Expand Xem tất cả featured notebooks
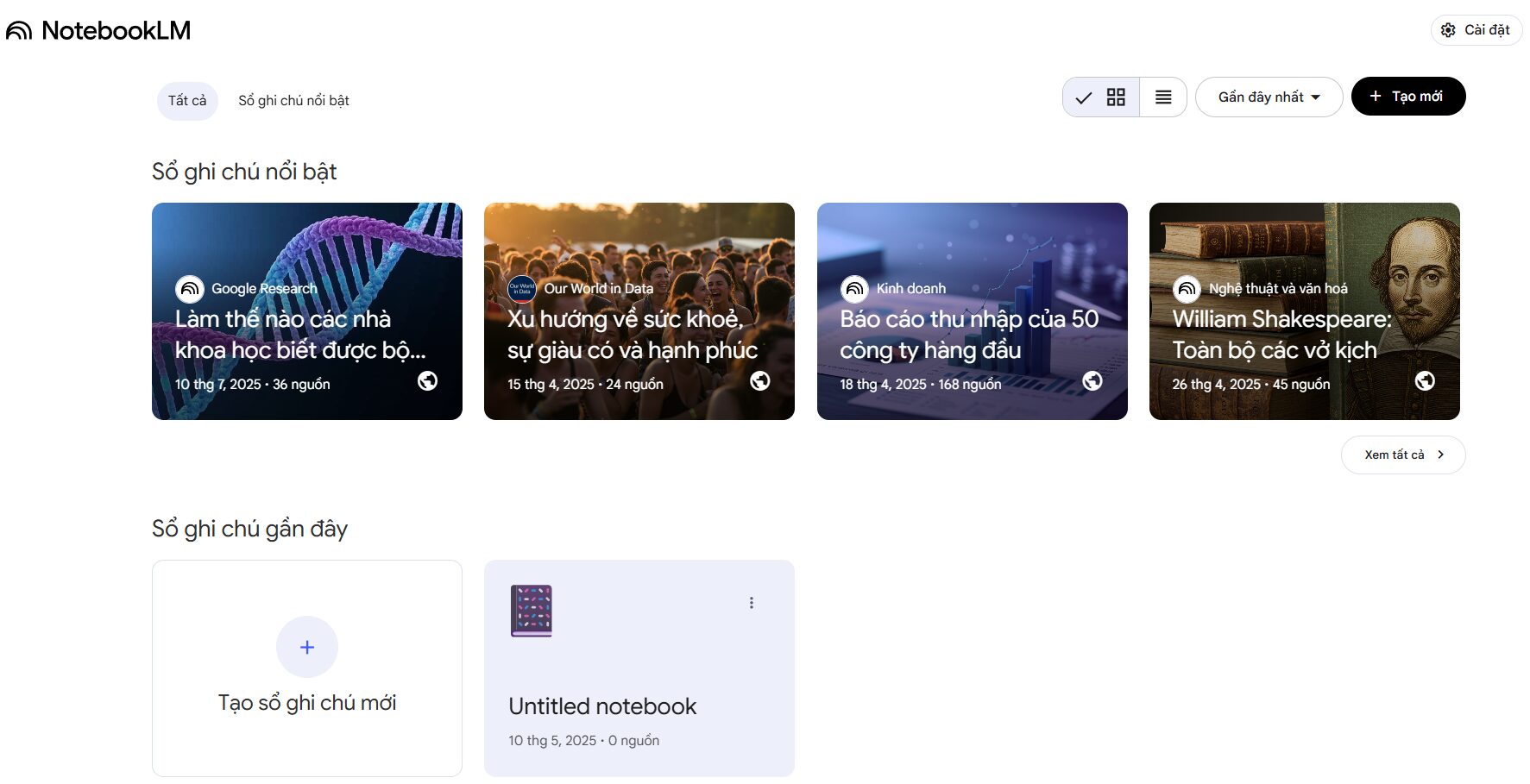This screenshot has height=784, width=1530. 1402,455
